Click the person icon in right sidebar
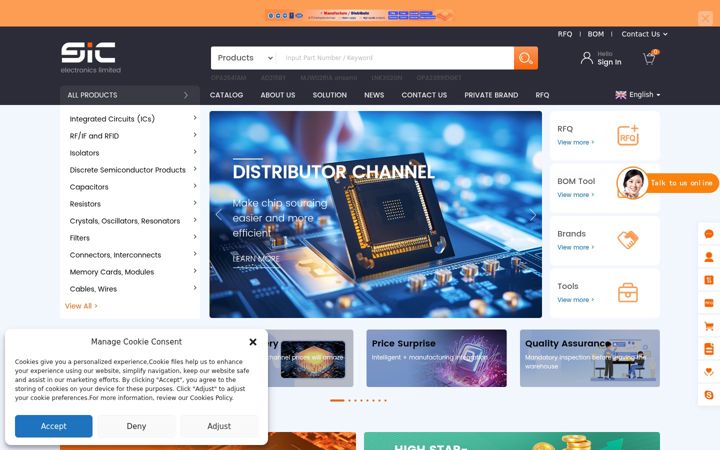 (709, 257)
